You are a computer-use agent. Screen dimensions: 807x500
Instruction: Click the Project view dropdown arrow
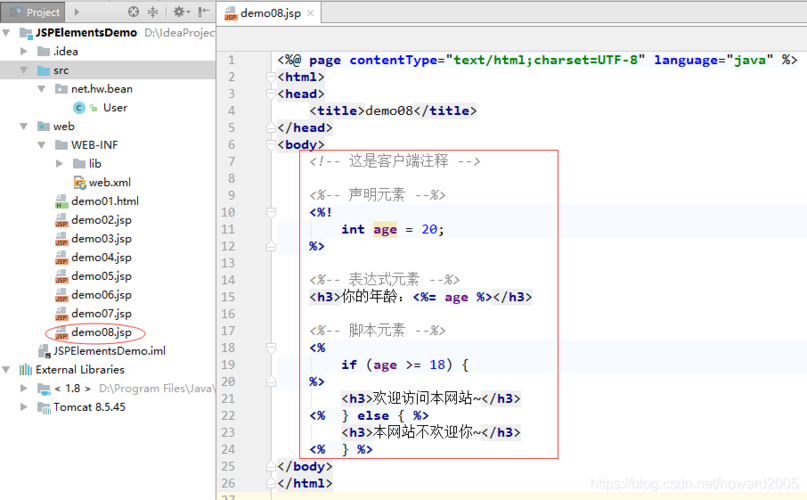click(x=77, y=12)
